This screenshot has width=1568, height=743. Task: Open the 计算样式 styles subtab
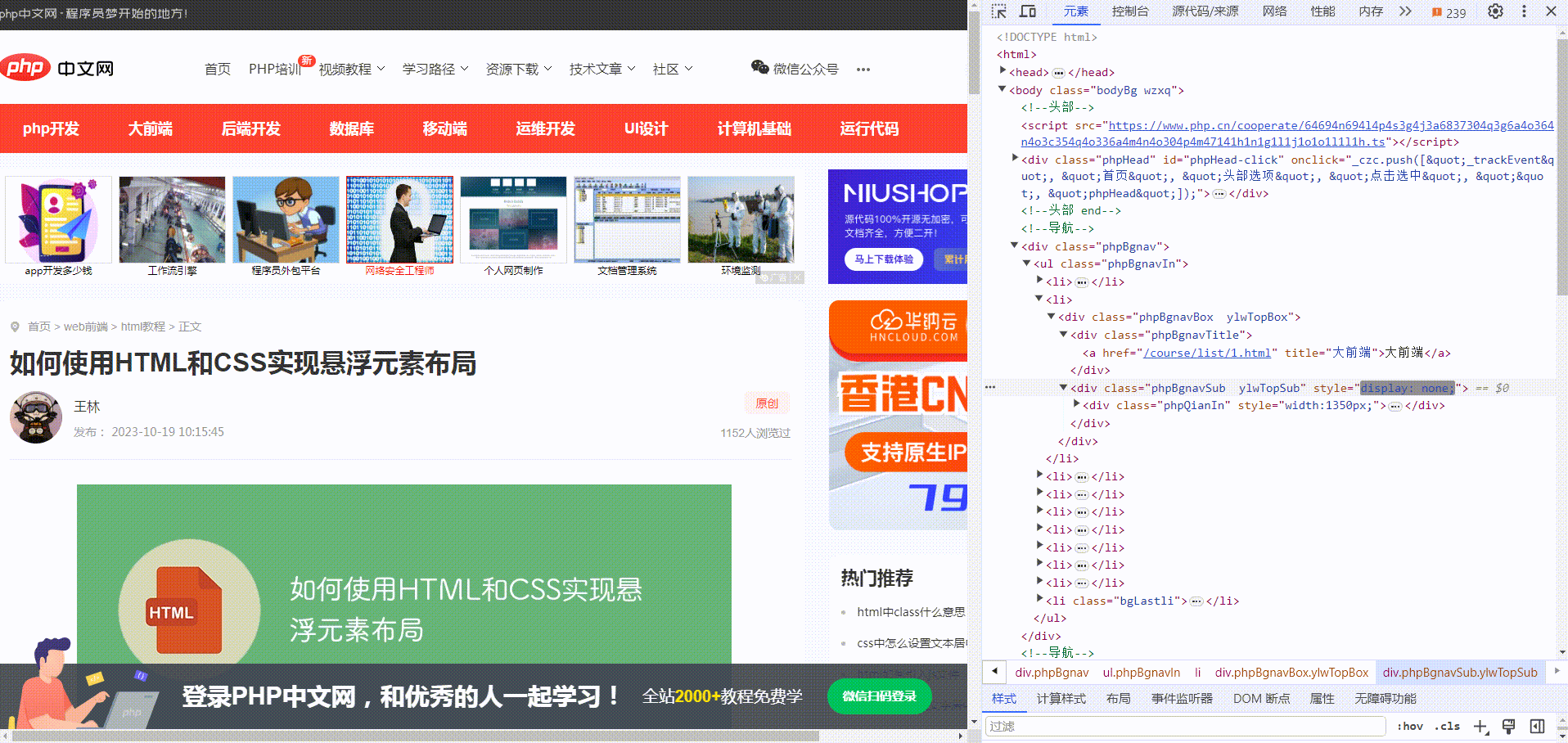[1061, 699]
